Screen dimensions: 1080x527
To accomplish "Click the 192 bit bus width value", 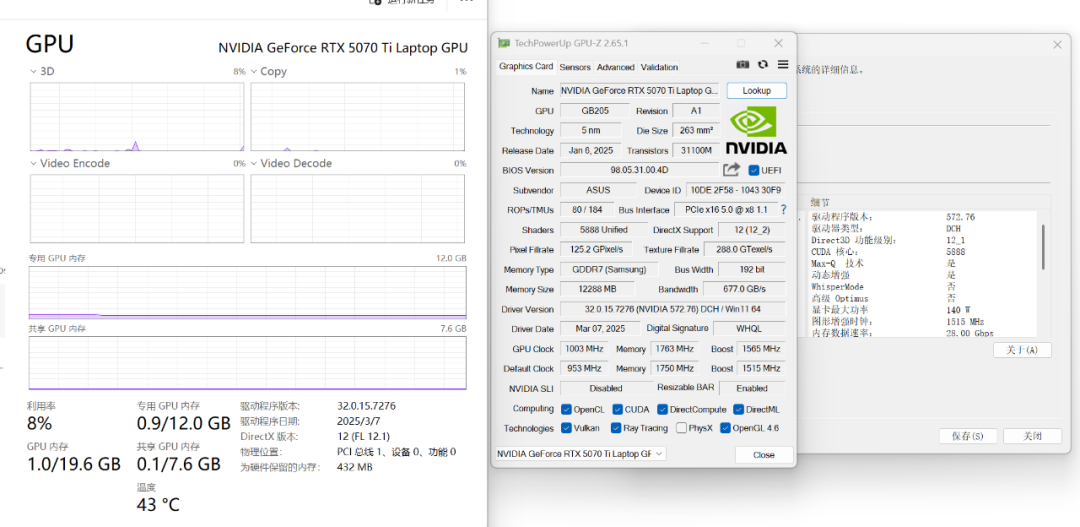I will 752,269.
